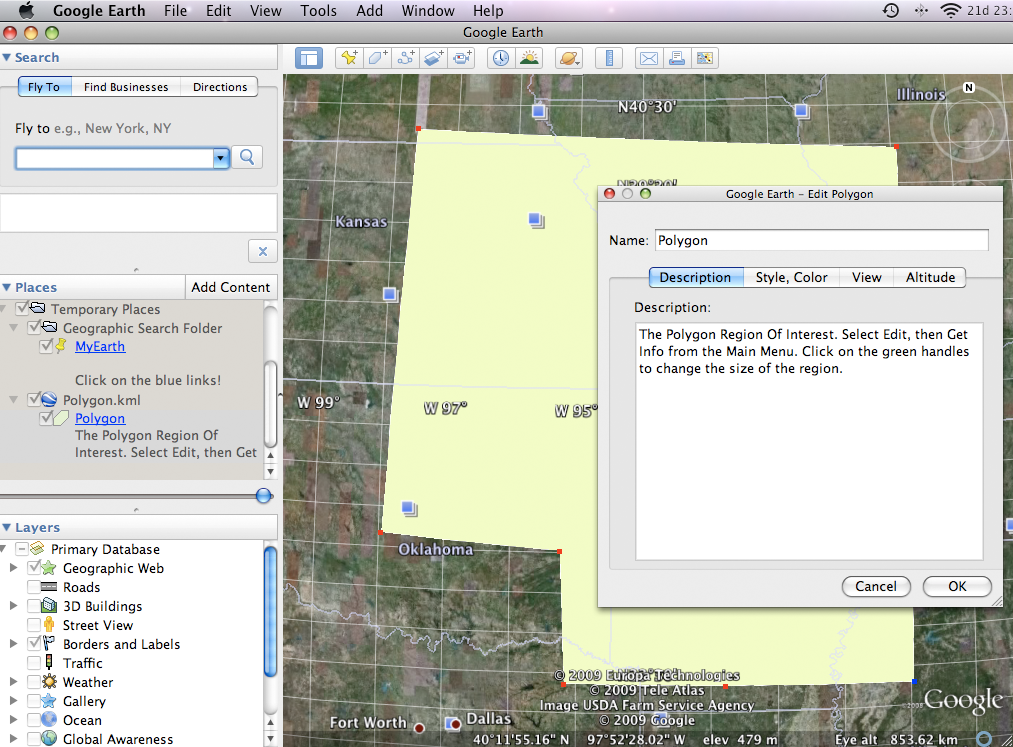Select the Add Polygon toolbar icon
The image size is (1013, 747).
[377, 58]
